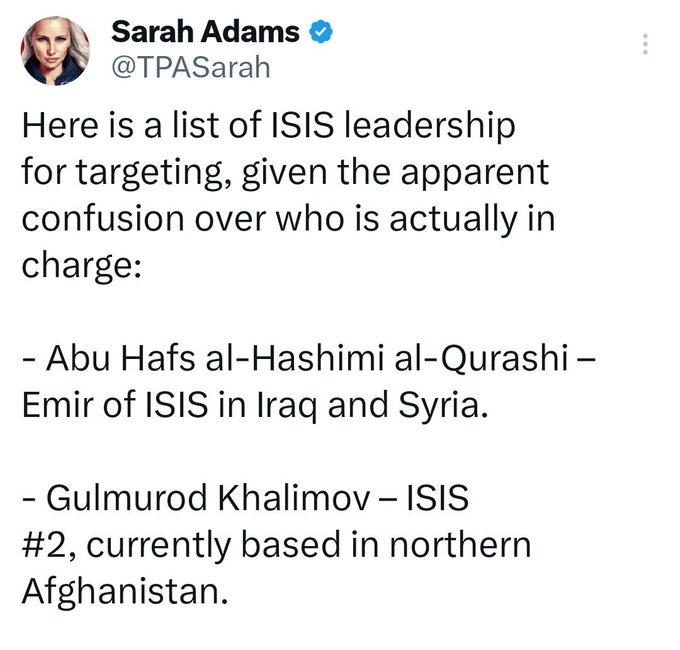Click the text "Emir of ISIS in Iraq and Syria."
The image size is (680, 650).
(x=258, y=409)
